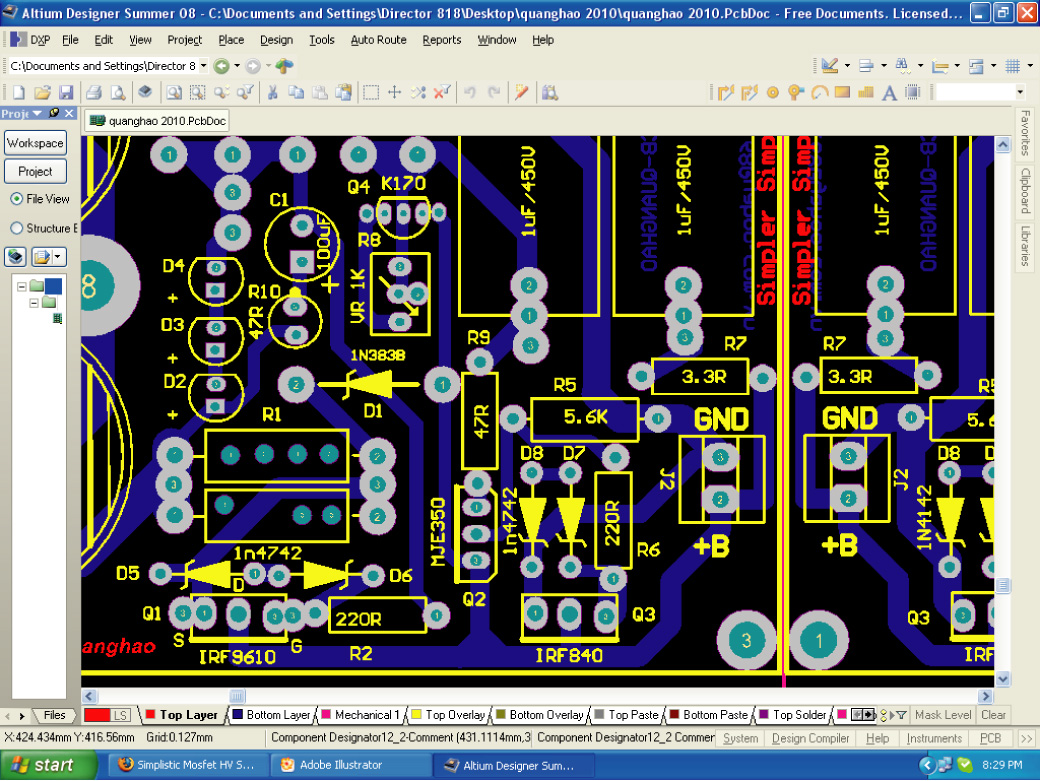The width and height of the screenshot is (1040, 781).
Task: Activate the Move selection crosshair tool
Action: 395,93
